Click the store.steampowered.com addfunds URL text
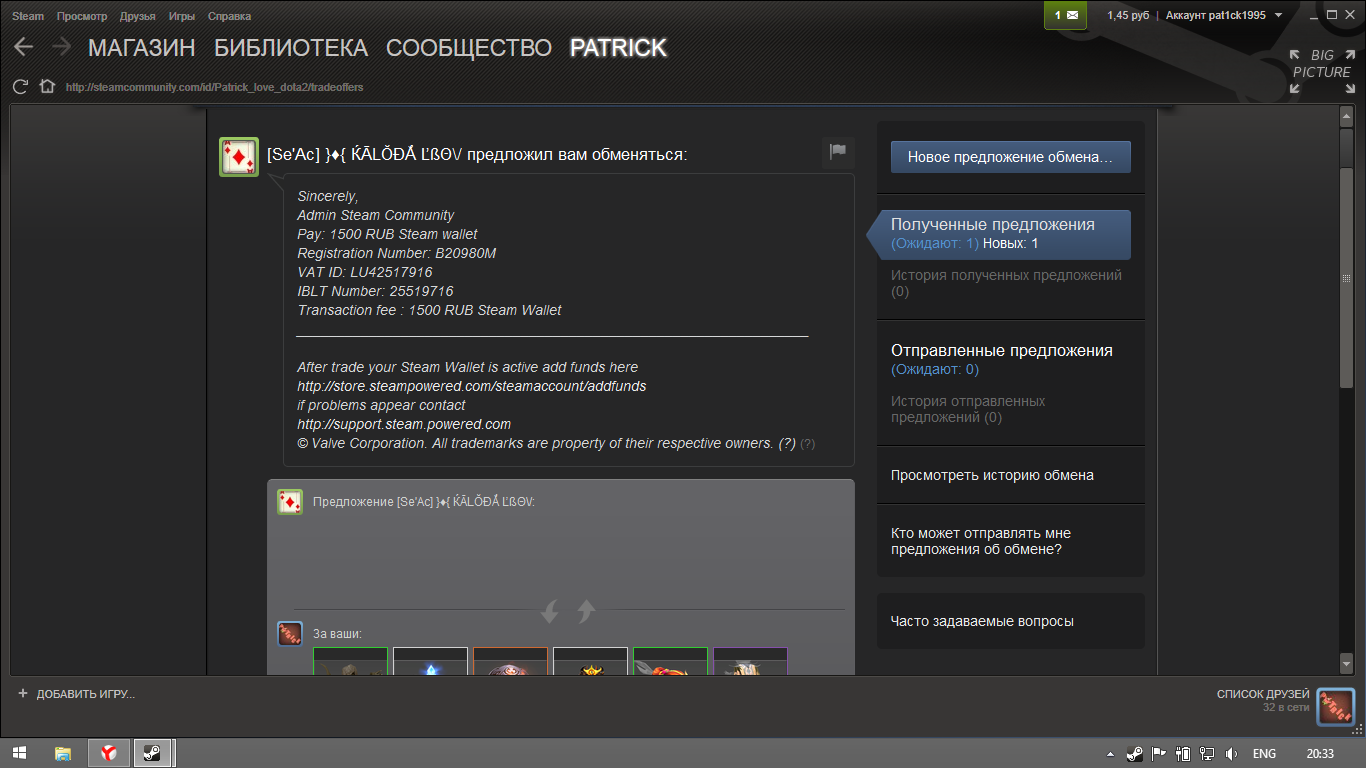The height and width of the screenshot is (768, 1366). pos(472,386)
